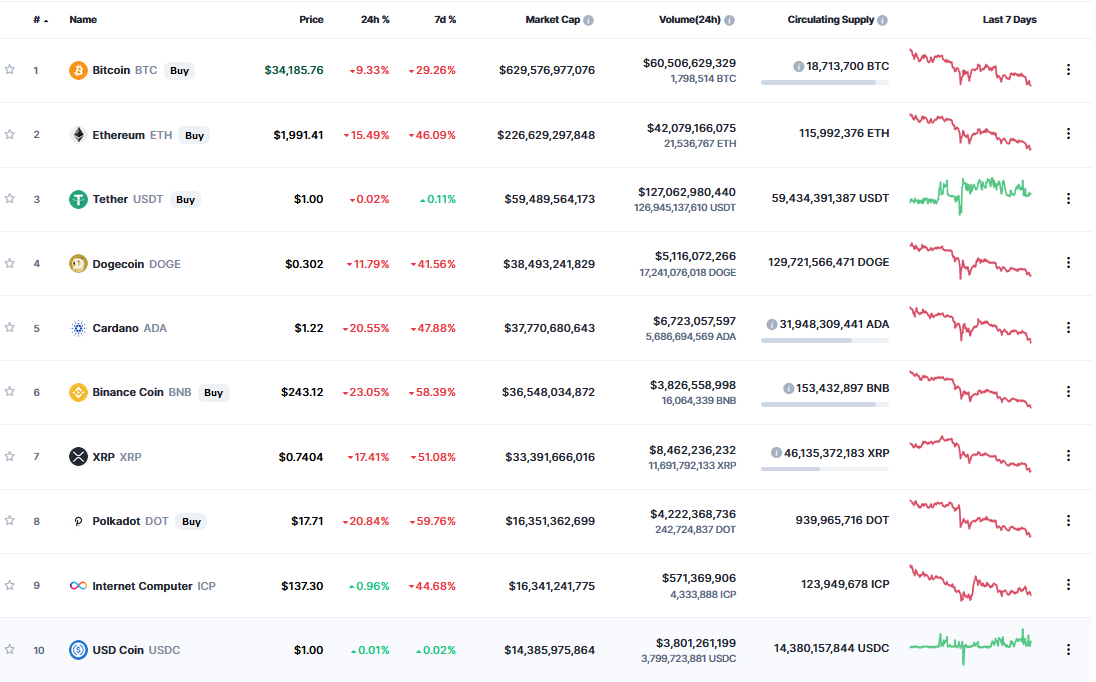Open USD Coin's 7-day sparkline chart
1096x682 pixels.
970,646
